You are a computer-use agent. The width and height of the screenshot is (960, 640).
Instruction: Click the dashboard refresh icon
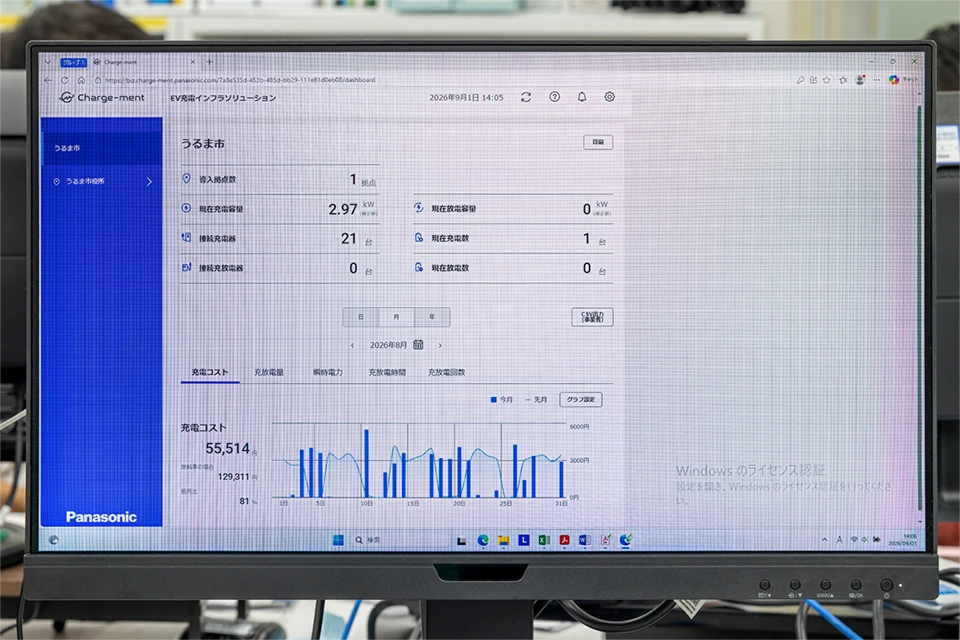coord(526,97)
